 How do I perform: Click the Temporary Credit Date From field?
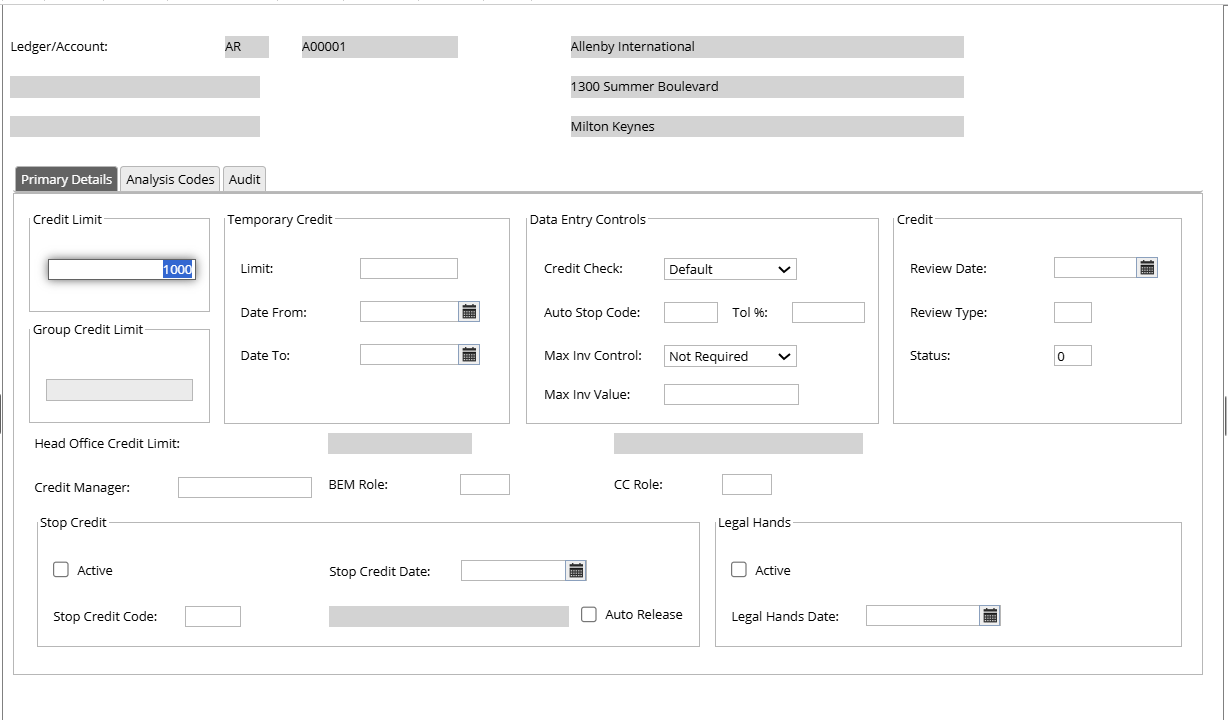(409, 312)
